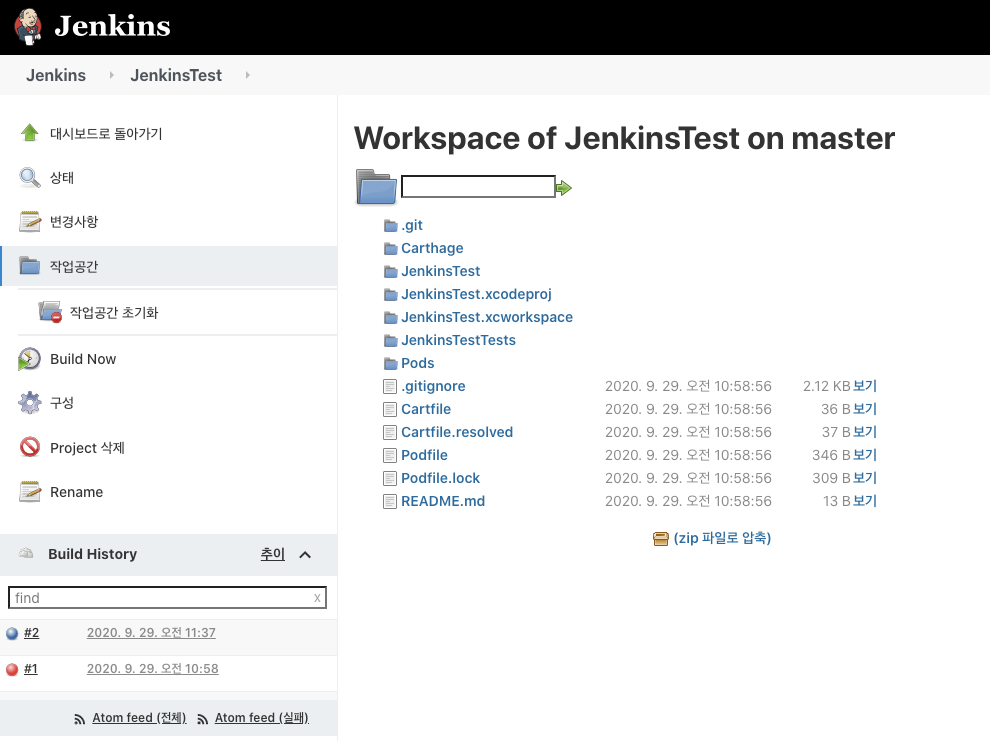Click the folder icon beside .git
This screenshot has height=741, width=990.
[x=391, y=226]
